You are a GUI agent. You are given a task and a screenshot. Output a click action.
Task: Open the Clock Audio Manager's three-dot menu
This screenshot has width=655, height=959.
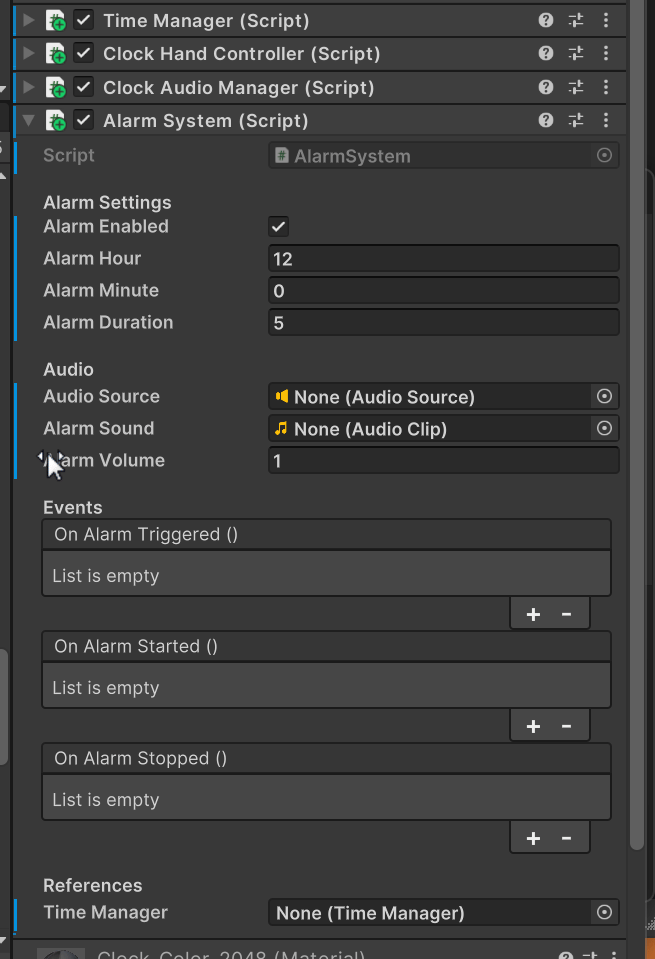[x=605, y=87]
